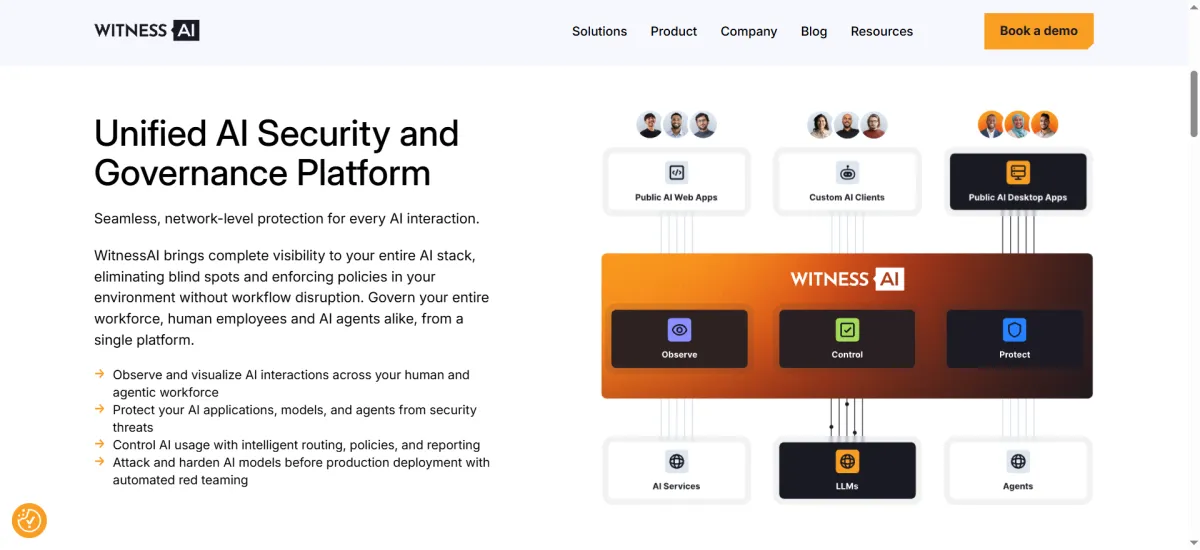Click the Public AI Web Apps code icon
The height and width of the screenshot is (550, 1200).
pos(676,173)
